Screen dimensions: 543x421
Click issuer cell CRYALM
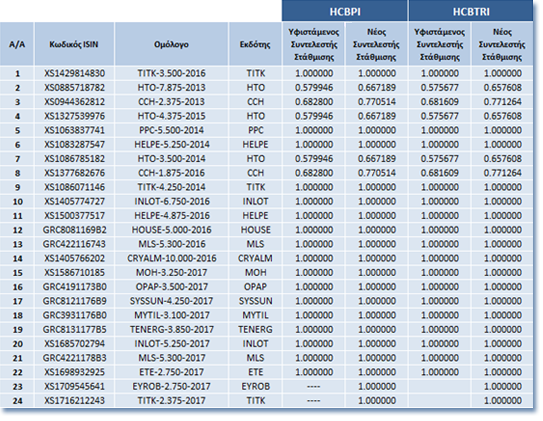(x=255, y=258)
